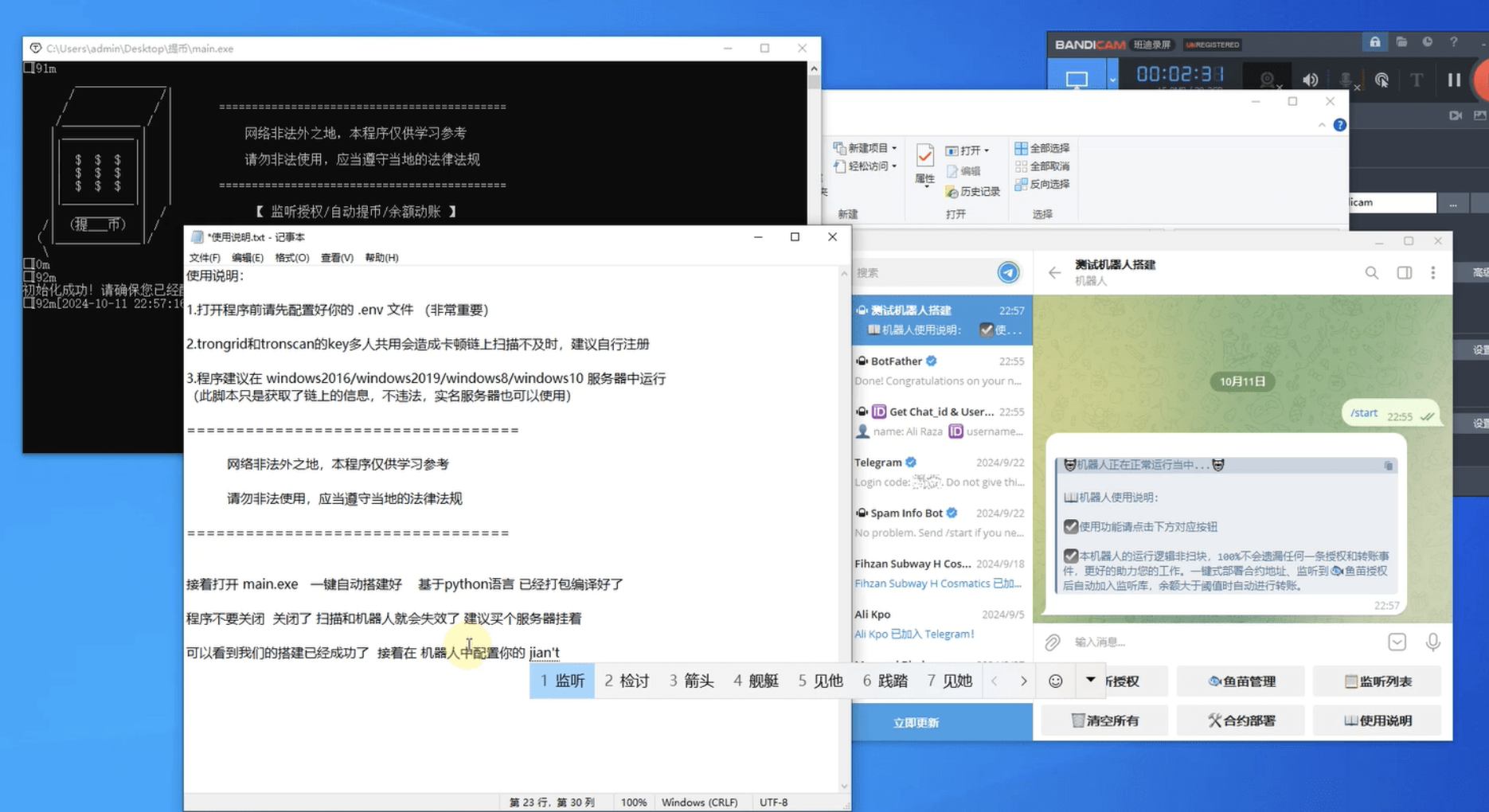Click 编辑 in Explorer ribbon
1489x812 pixels.
point(963,171)
